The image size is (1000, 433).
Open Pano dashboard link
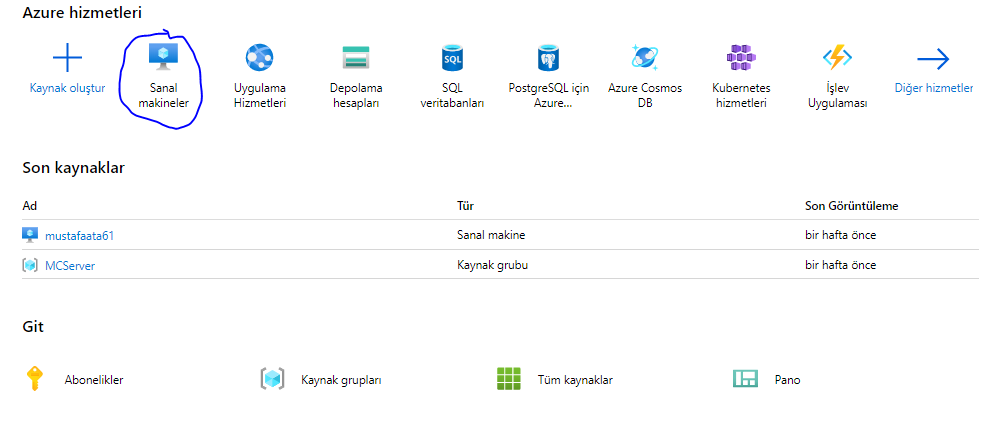[788, 380]
